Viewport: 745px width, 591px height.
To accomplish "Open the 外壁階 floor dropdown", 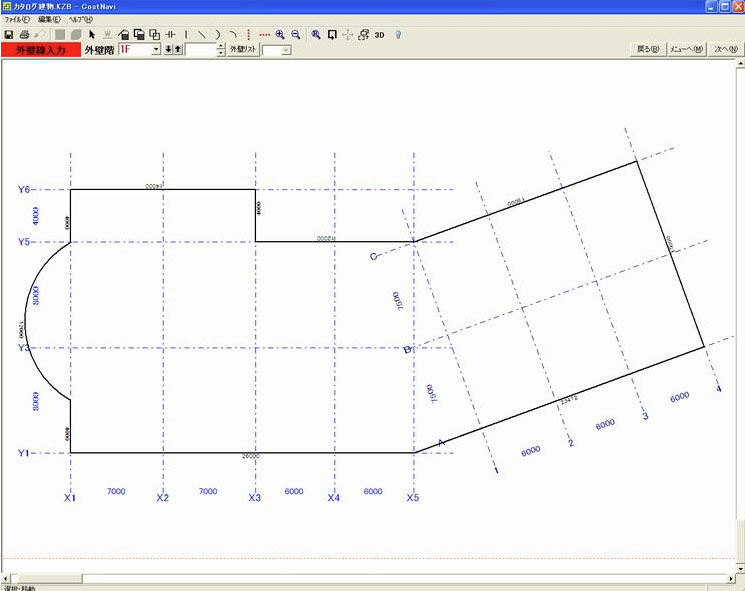I will [156, 49].
